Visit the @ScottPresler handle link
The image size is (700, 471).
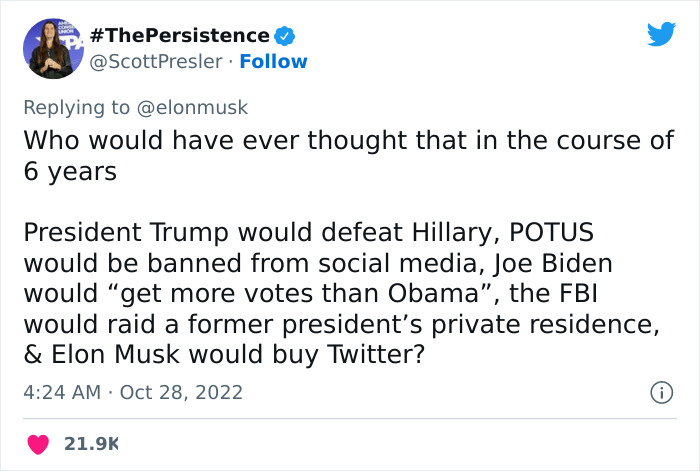[x=153, y=62]
